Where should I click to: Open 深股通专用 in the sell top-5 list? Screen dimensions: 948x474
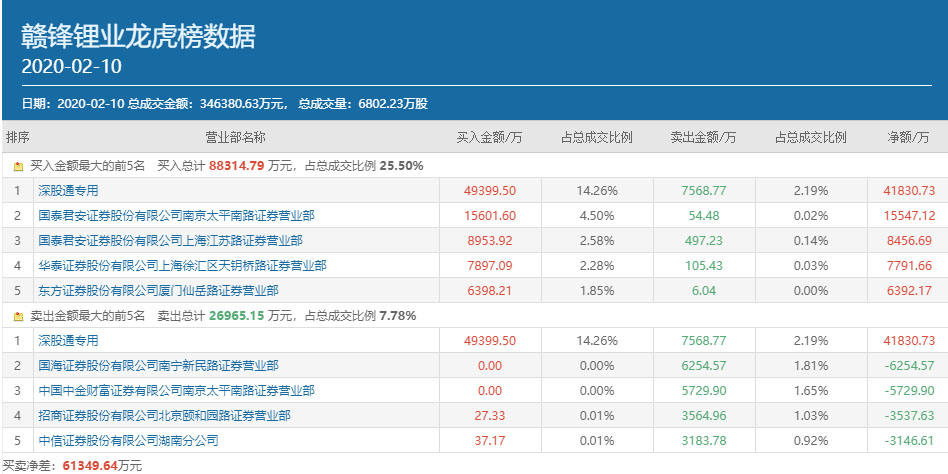point(68,340)
